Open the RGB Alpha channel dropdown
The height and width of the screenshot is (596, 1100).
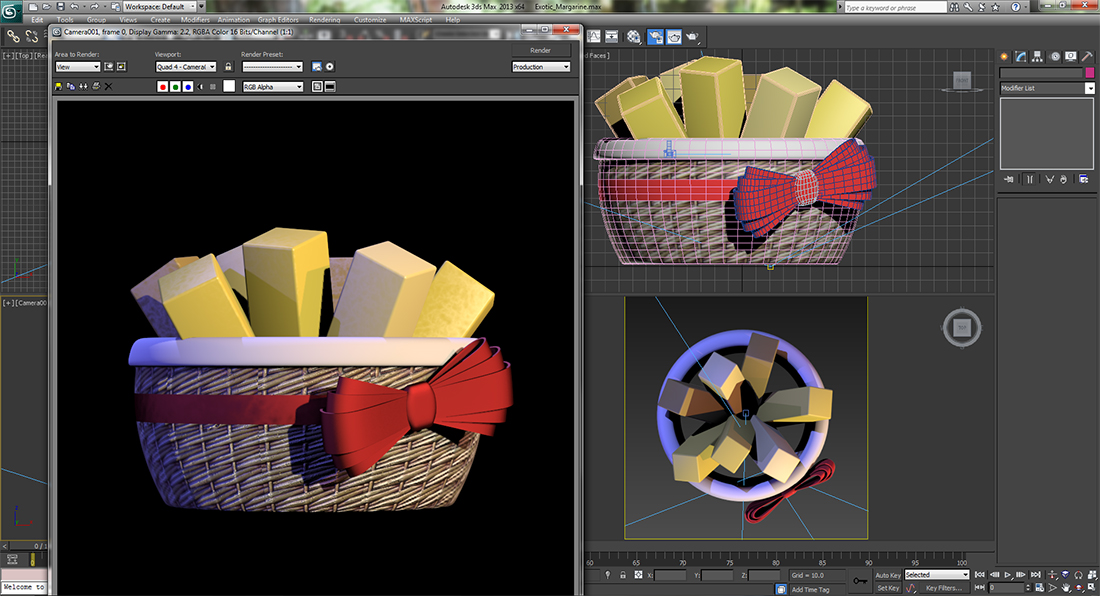272,87
